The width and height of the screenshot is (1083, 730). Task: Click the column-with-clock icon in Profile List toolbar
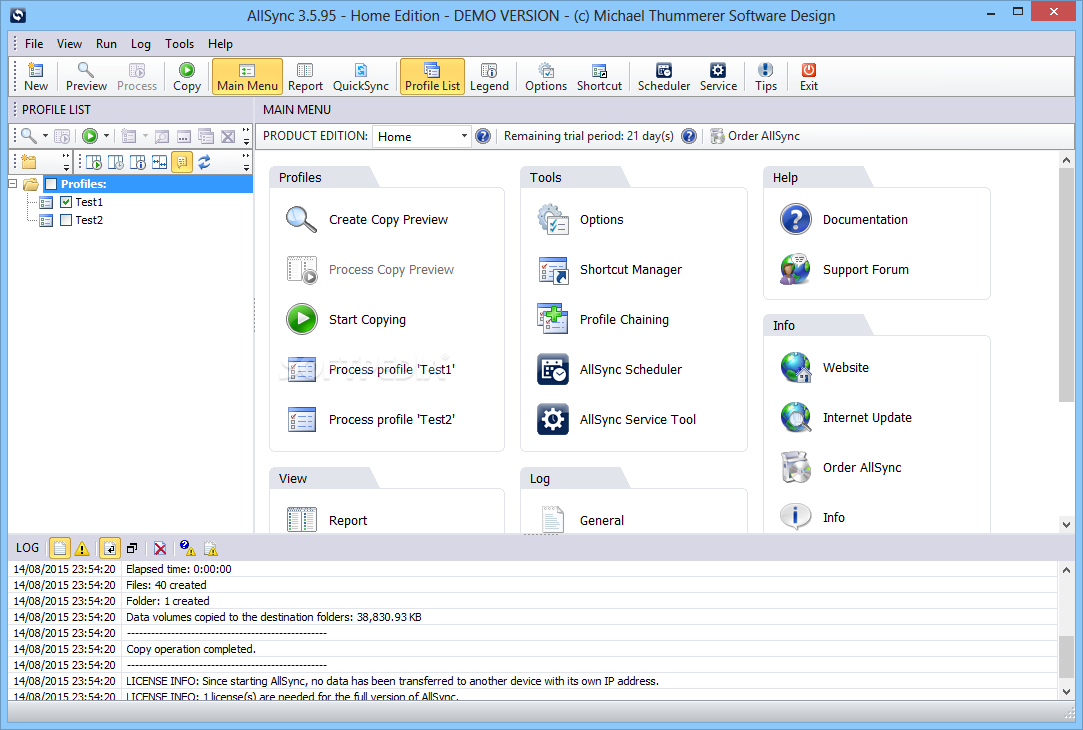point(116,162)
